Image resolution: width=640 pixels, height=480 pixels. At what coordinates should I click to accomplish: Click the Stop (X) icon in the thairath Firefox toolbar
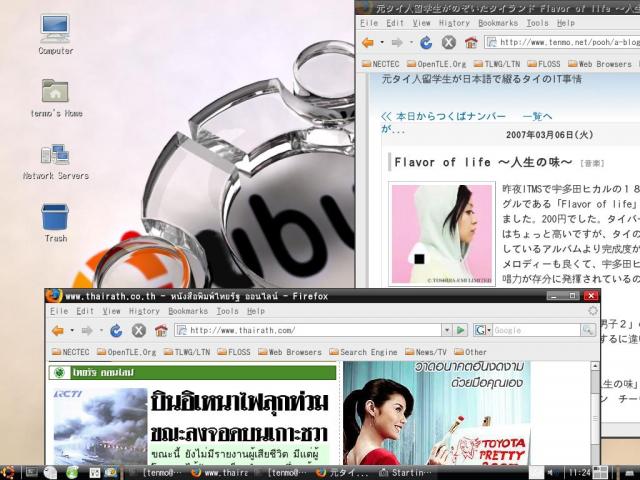click(139, 331)
